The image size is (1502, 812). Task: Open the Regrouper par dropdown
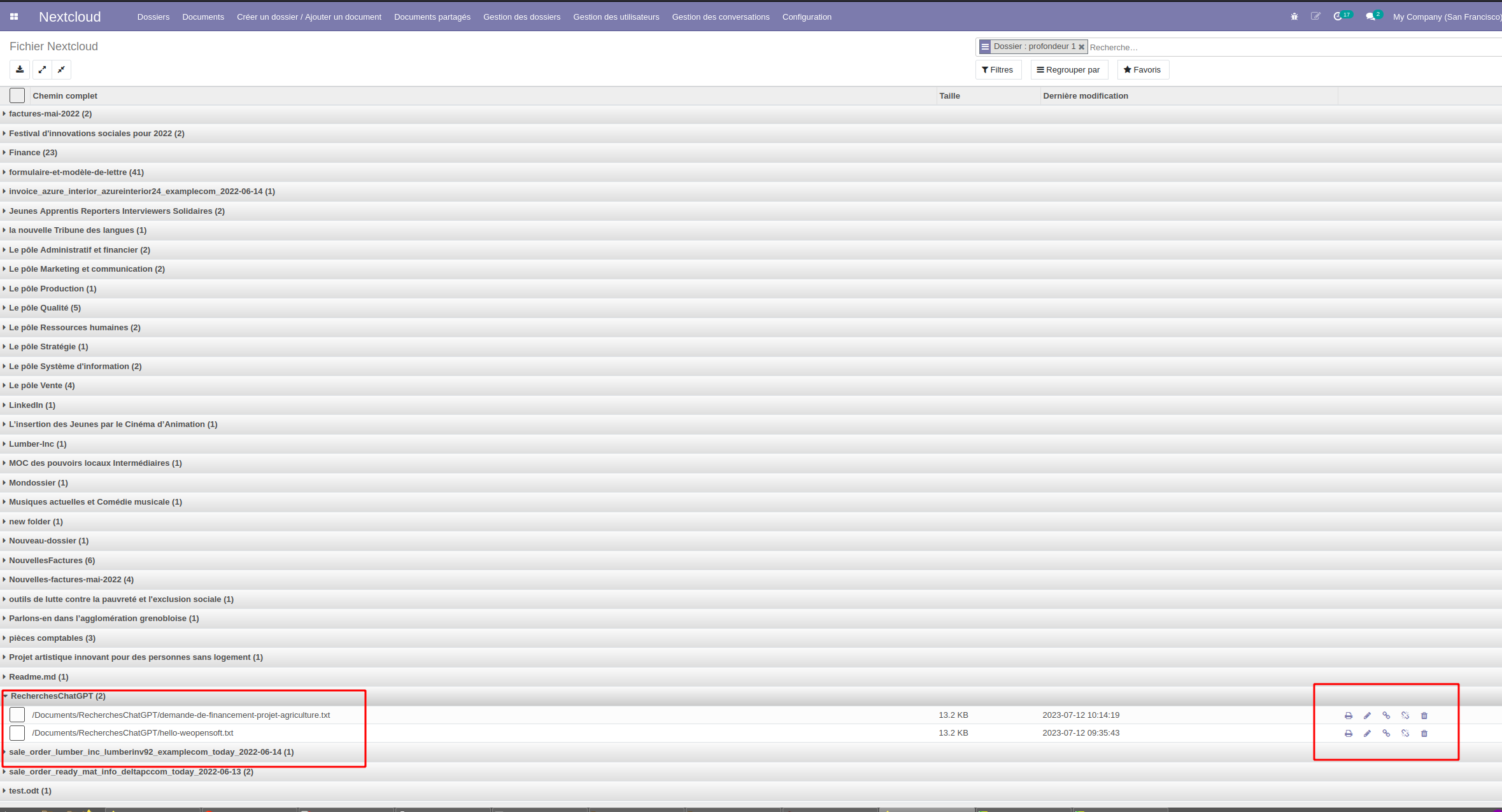[x=1069, y=69]
